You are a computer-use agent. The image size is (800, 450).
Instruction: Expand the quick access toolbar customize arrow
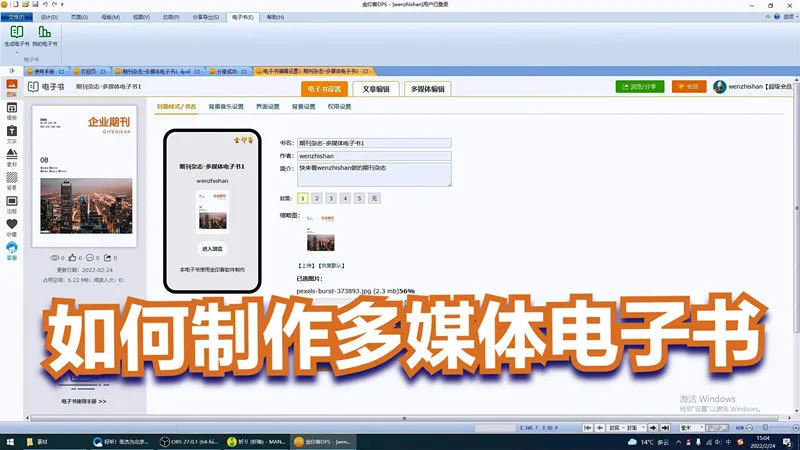tap(62, 5)
